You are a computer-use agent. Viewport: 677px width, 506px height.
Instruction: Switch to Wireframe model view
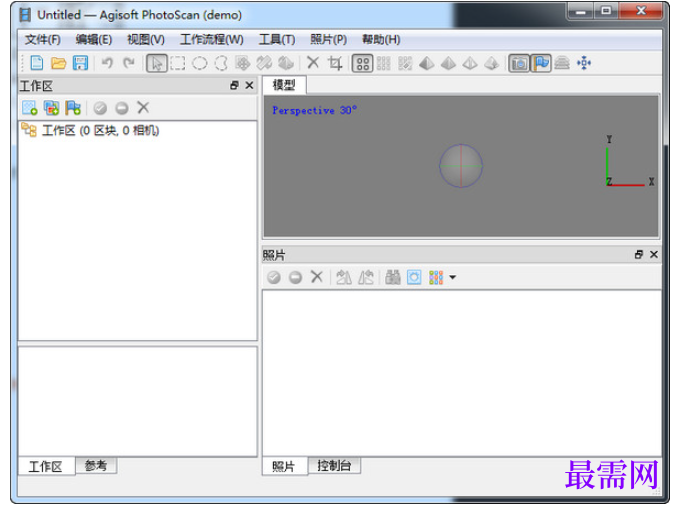(470, 63)
